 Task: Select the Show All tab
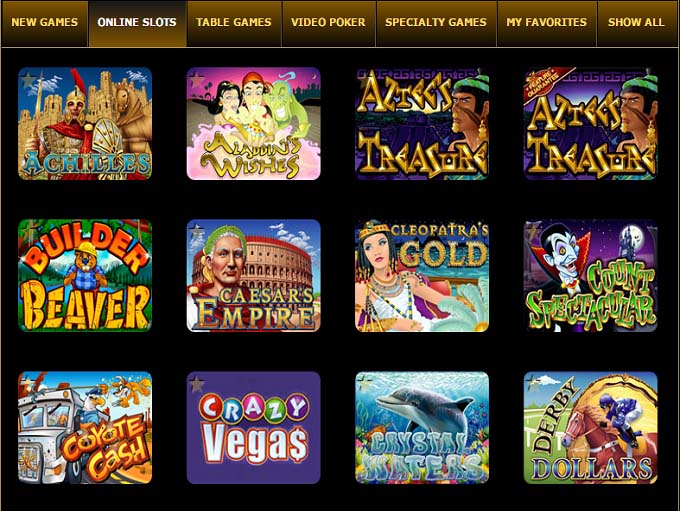[x=637, y=23]
